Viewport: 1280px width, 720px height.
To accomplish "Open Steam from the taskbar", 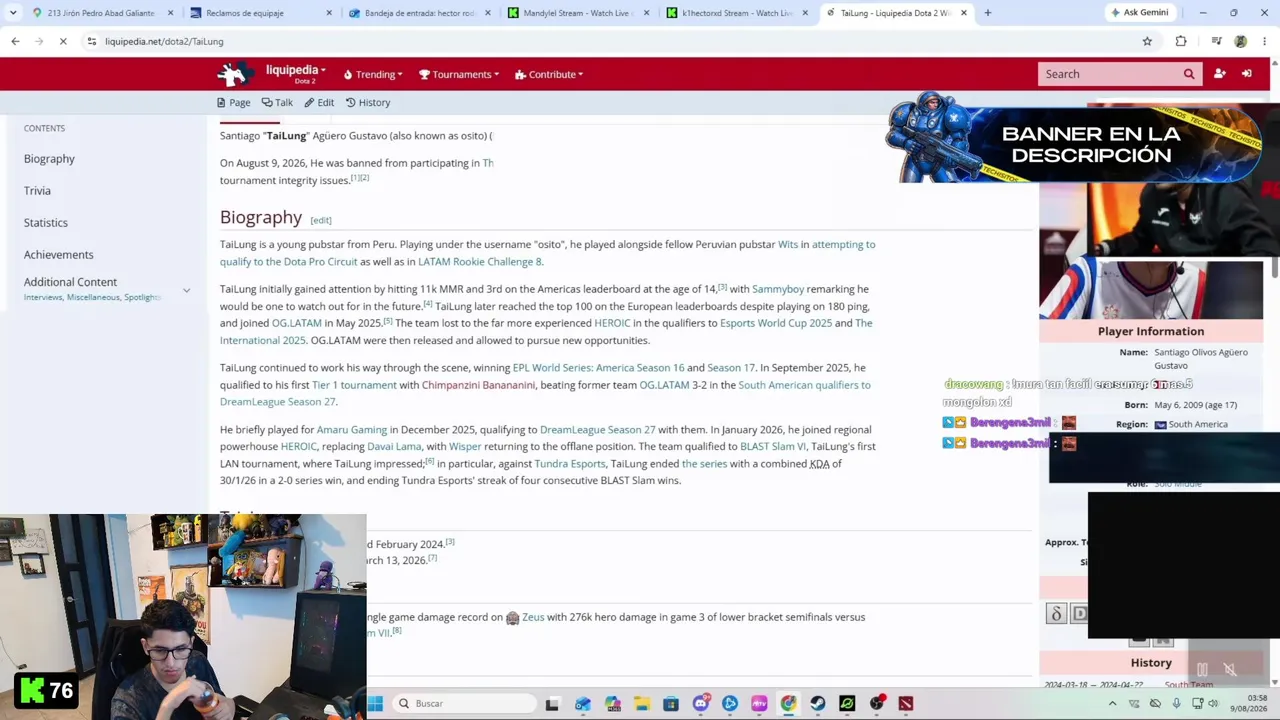I will coord(818,703).
